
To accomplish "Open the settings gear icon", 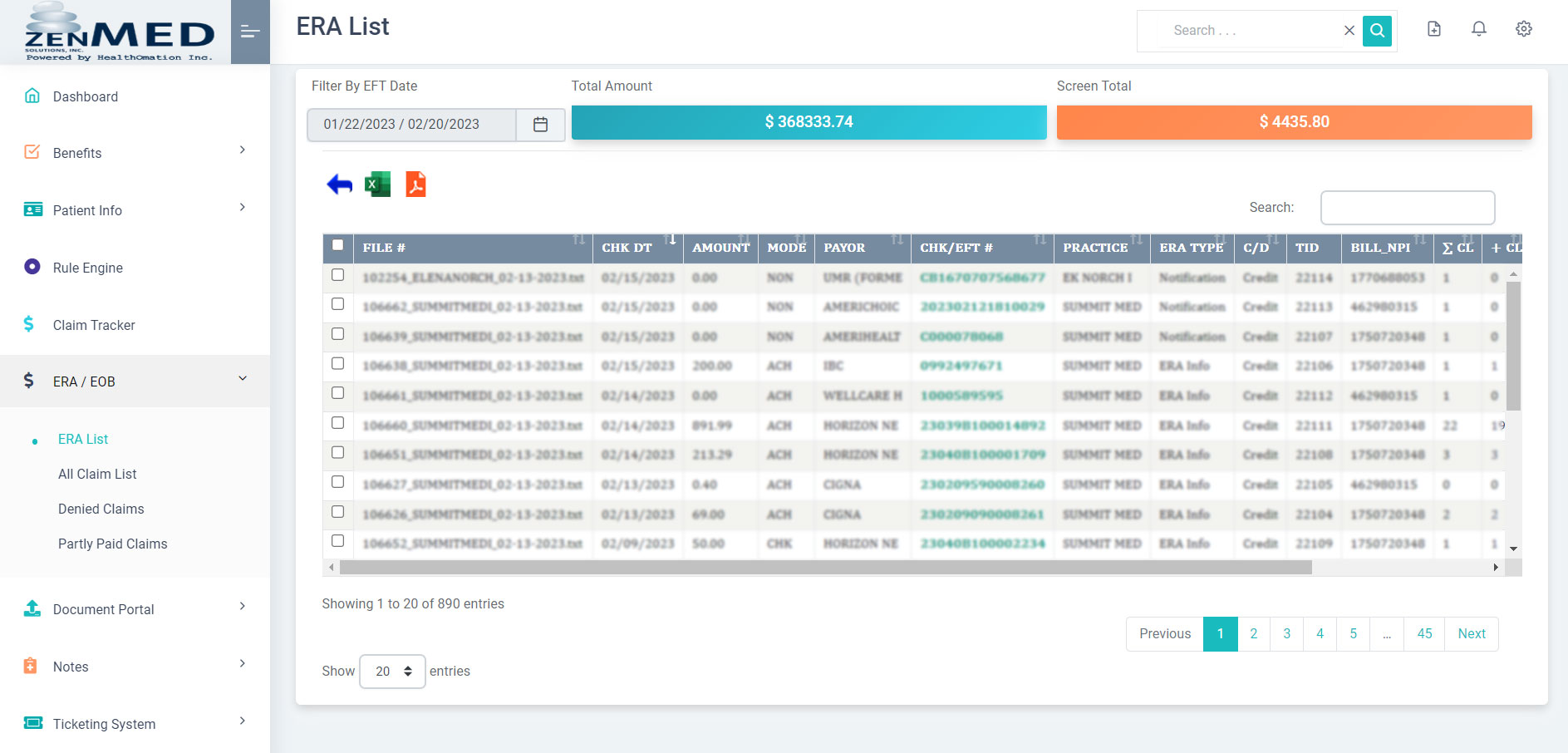I will click(1523, 29).
